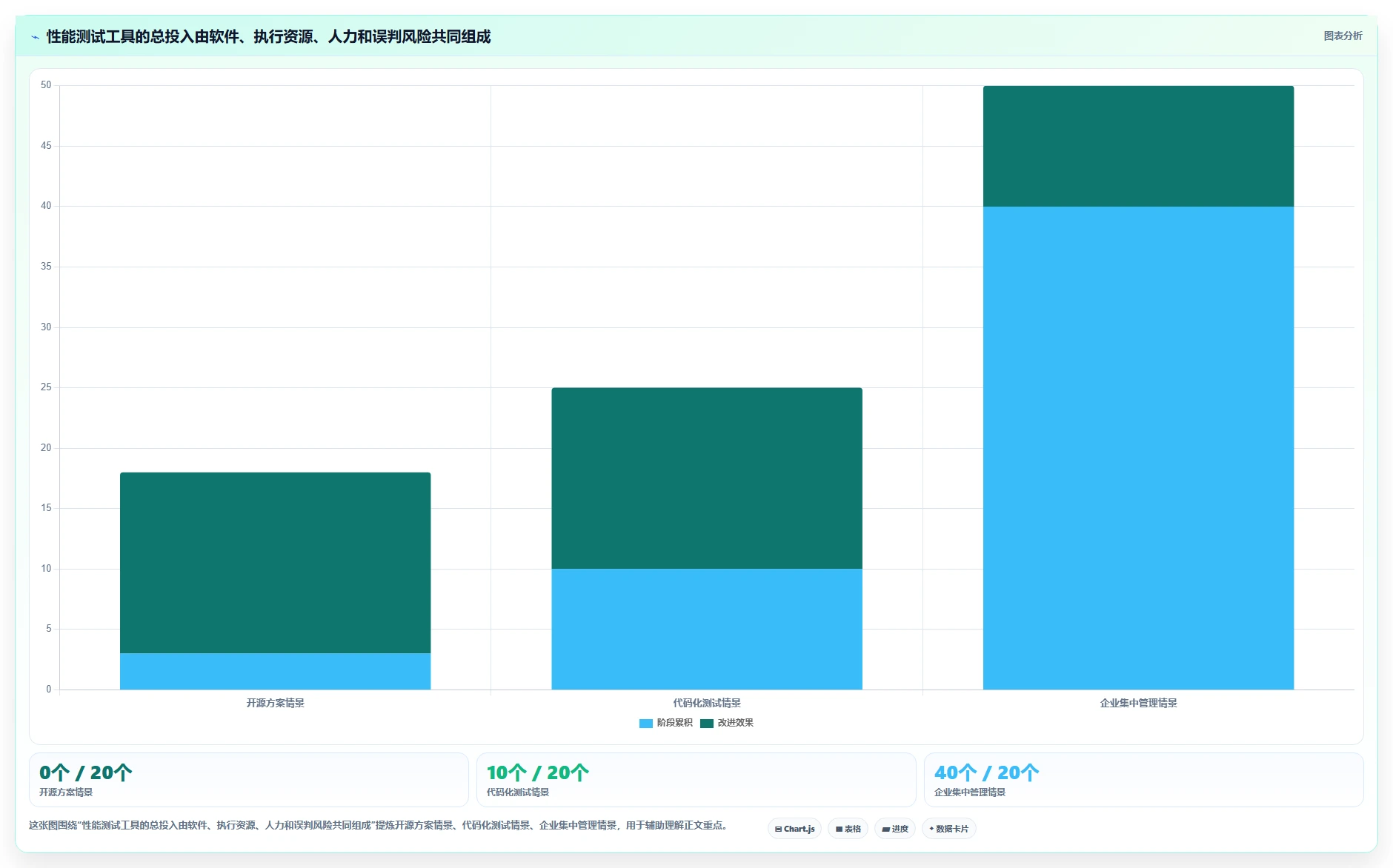This screenshot has height=868, width=1393.
Task: Click the y-axis label 40
Action: coord(46,206)
